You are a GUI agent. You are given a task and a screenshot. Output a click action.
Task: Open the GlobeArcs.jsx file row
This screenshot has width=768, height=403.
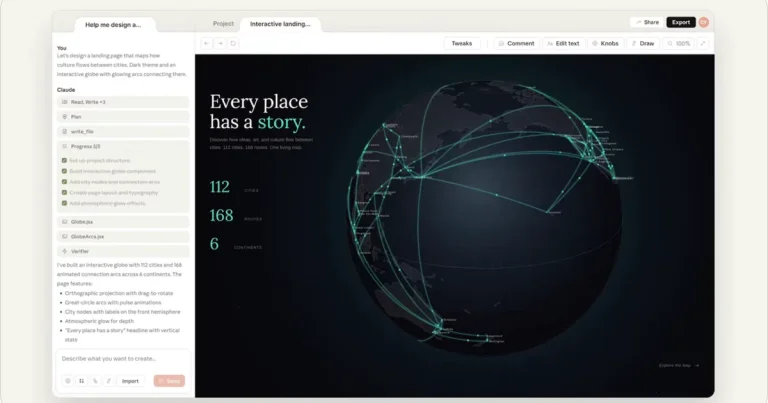click(x=123, y=237)
